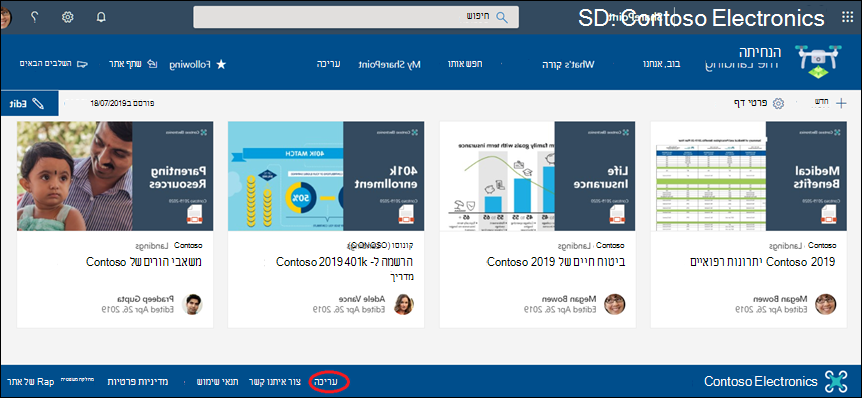Open the user profile avatar
Image resolution: width=862 pixels, height=398 pixels.
[5, 17]
